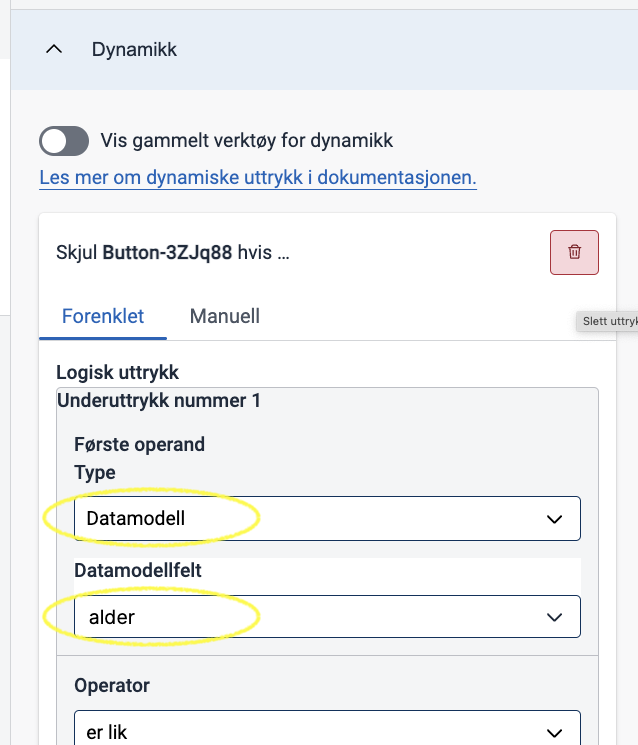Click the arrow on Datamodell dropdown
Screen dimensions: 638x745
click(x=554, y=519)
